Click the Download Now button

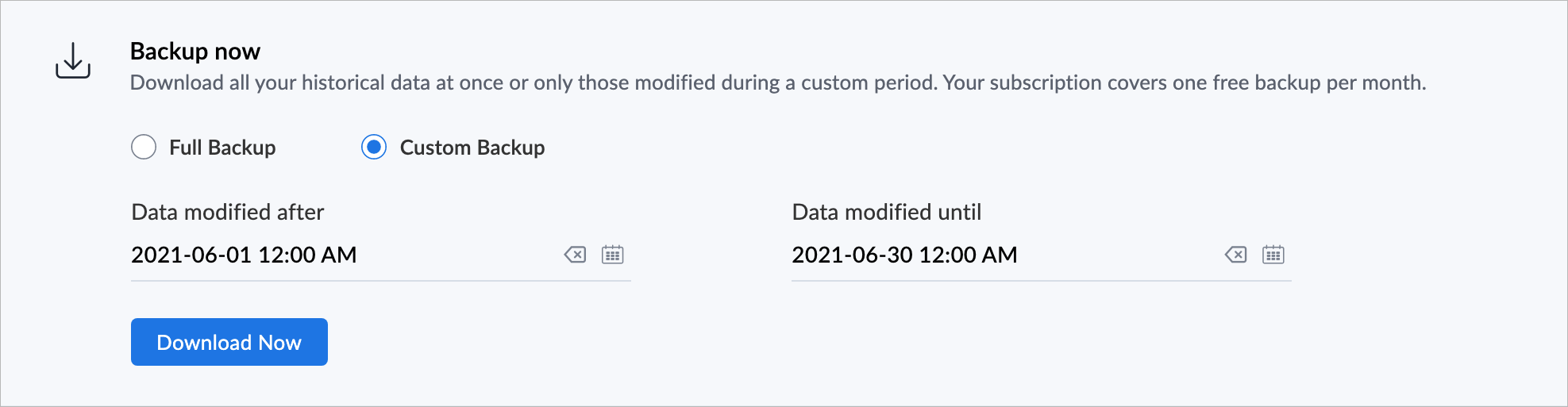click(x=229, y=342)
